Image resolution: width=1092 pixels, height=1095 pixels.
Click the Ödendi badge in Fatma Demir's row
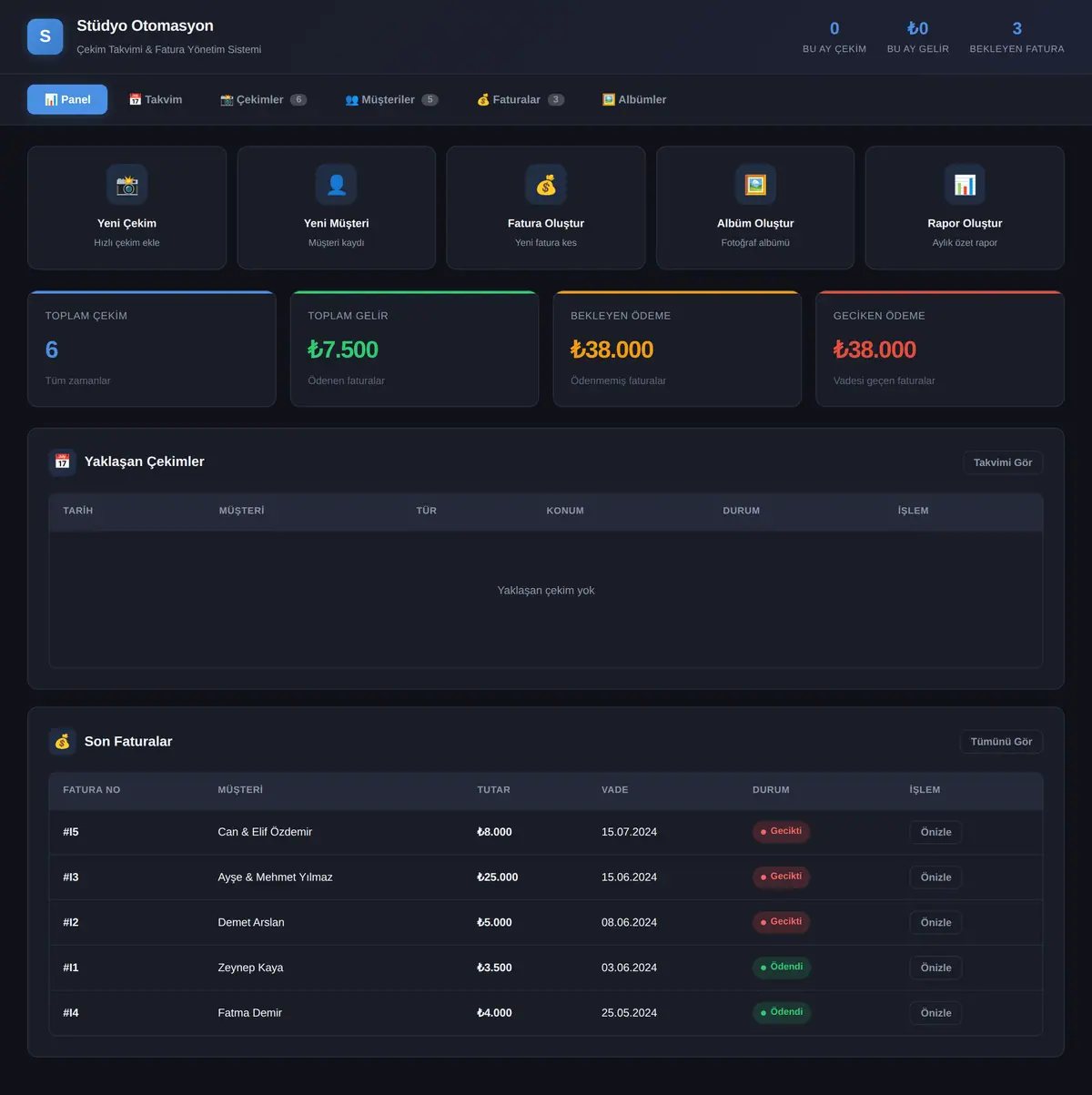(x=782, y=1012)
